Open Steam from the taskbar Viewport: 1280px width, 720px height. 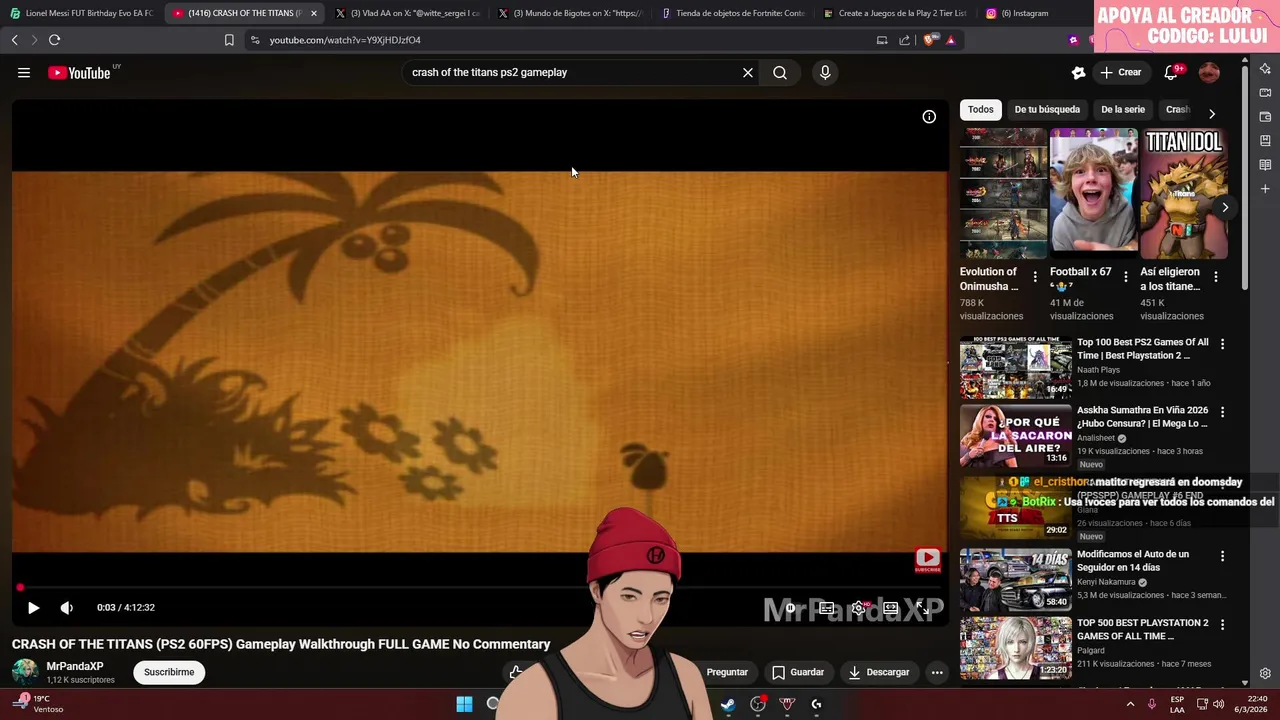pos(727,704)
